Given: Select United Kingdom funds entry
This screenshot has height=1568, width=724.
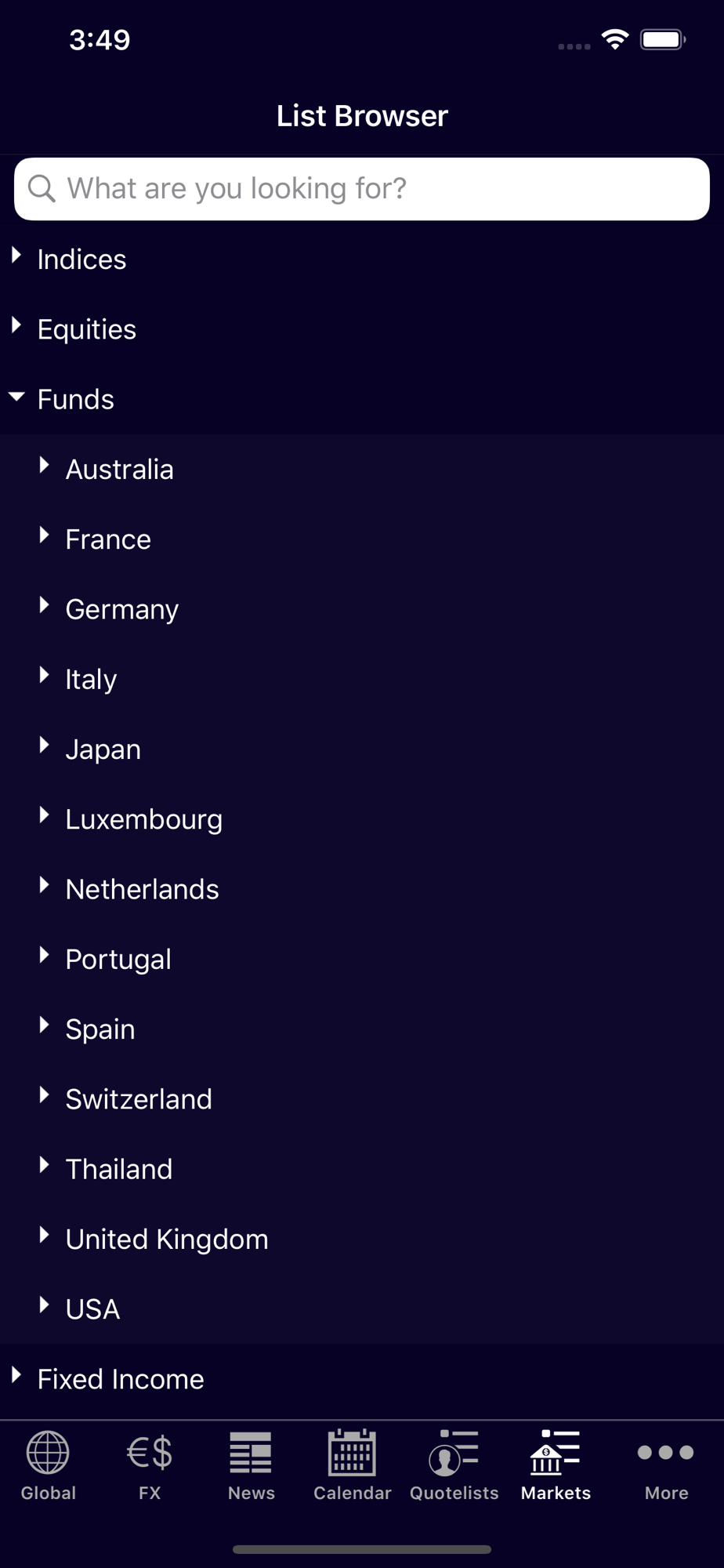Looking at the screenshot, I should [x=167, y=1239].
